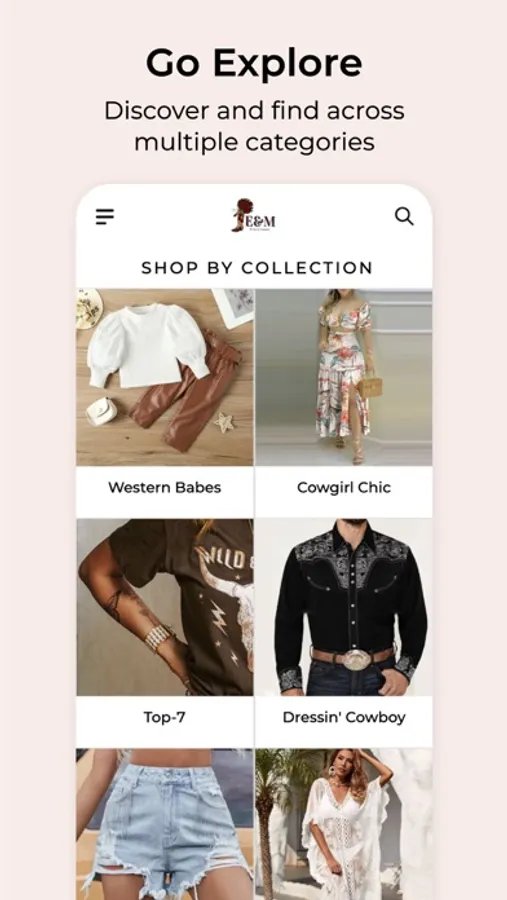Open the Western Babes collection image
Screen dimensions: 507x900
(165, 377)
